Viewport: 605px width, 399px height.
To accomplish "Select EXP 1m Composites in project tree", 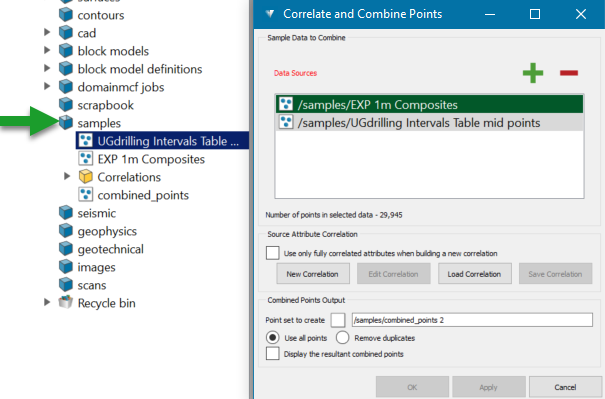I will tap(151, 159).
